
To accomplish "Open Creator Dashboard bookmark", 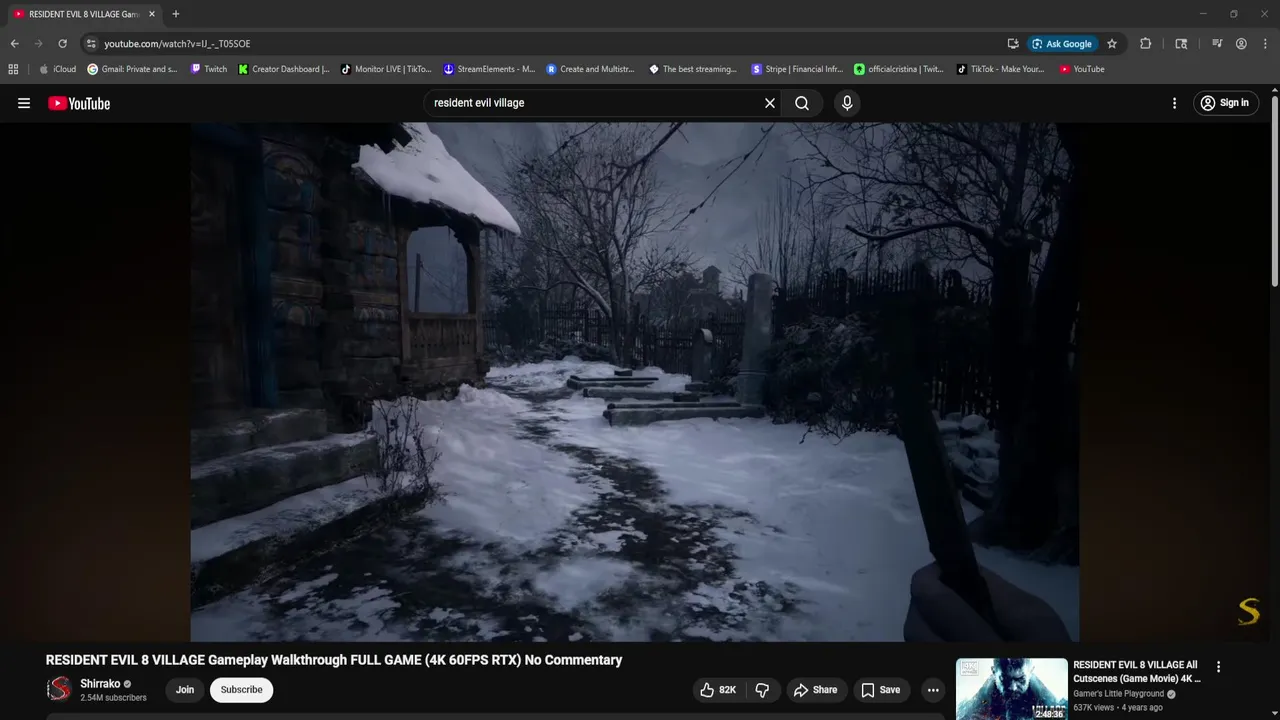I will (284, 69).
